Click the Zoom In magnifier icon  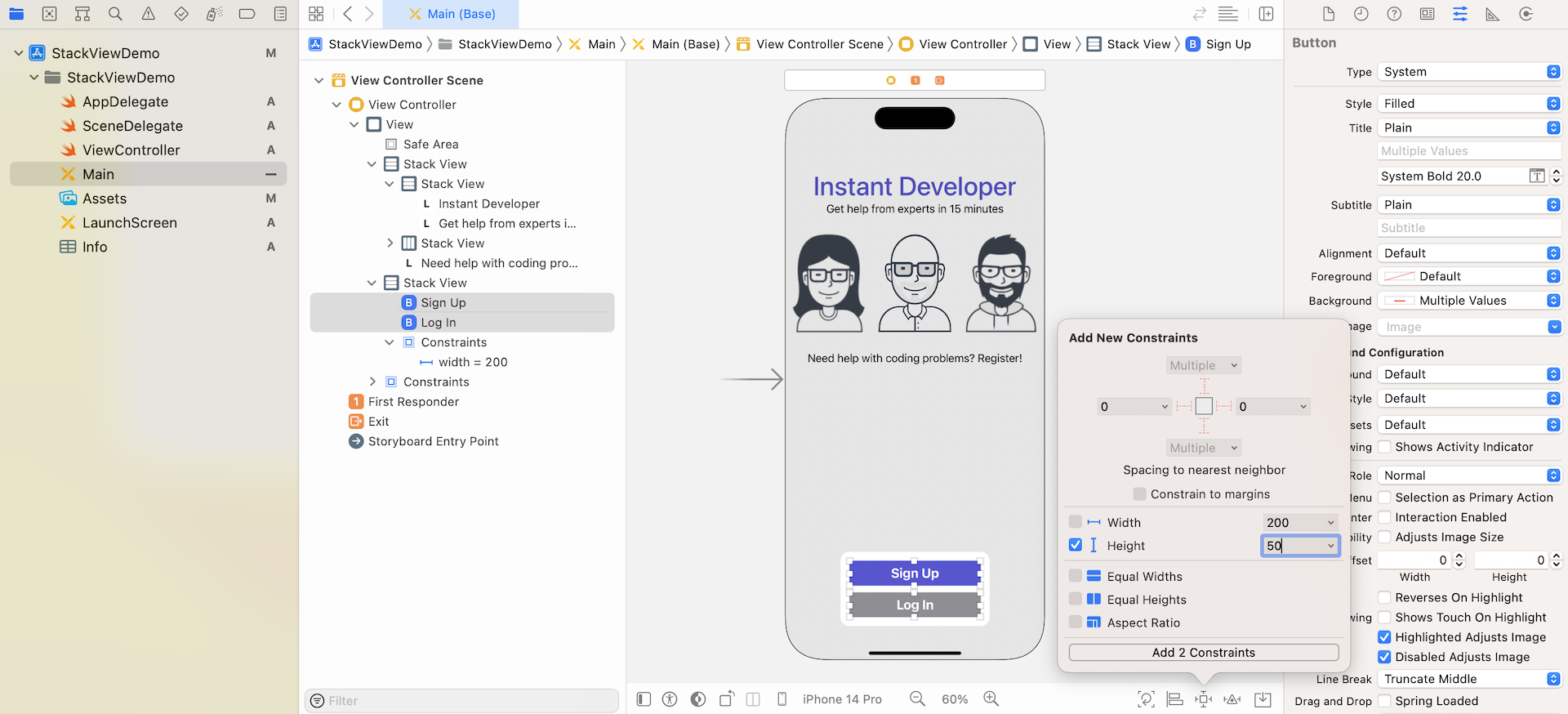coord(991,699)
